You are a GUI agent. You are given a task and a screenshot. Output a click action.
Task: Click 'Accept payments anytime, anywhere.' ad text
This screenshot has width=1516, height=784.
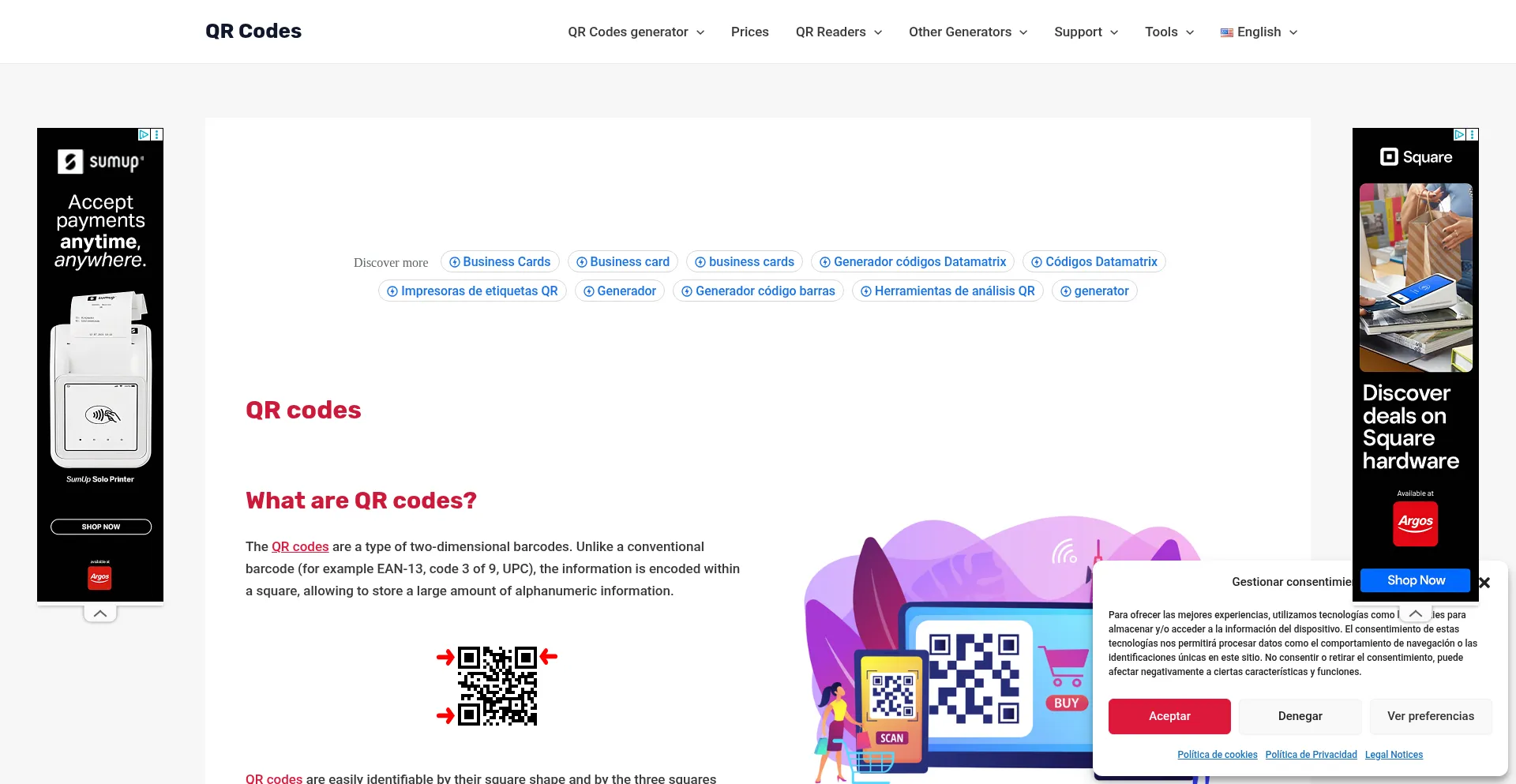(100, 231)
